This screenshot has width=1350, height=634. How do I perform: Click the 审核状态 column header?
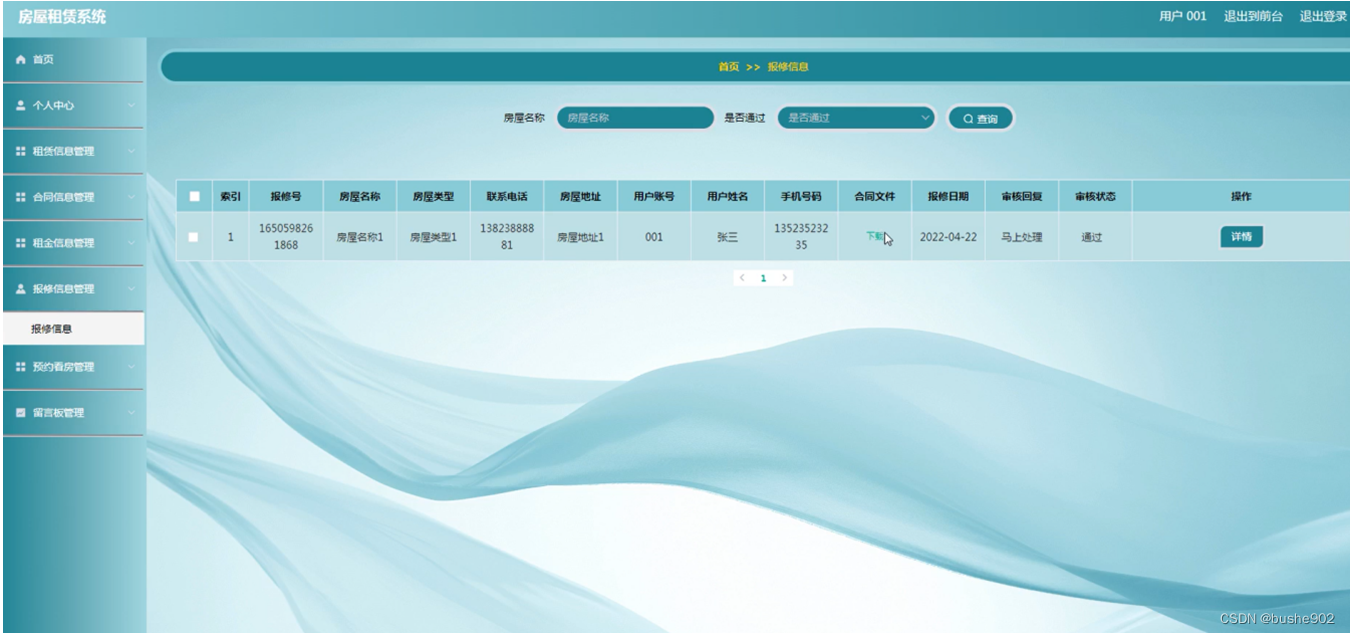pos(1095,197)
